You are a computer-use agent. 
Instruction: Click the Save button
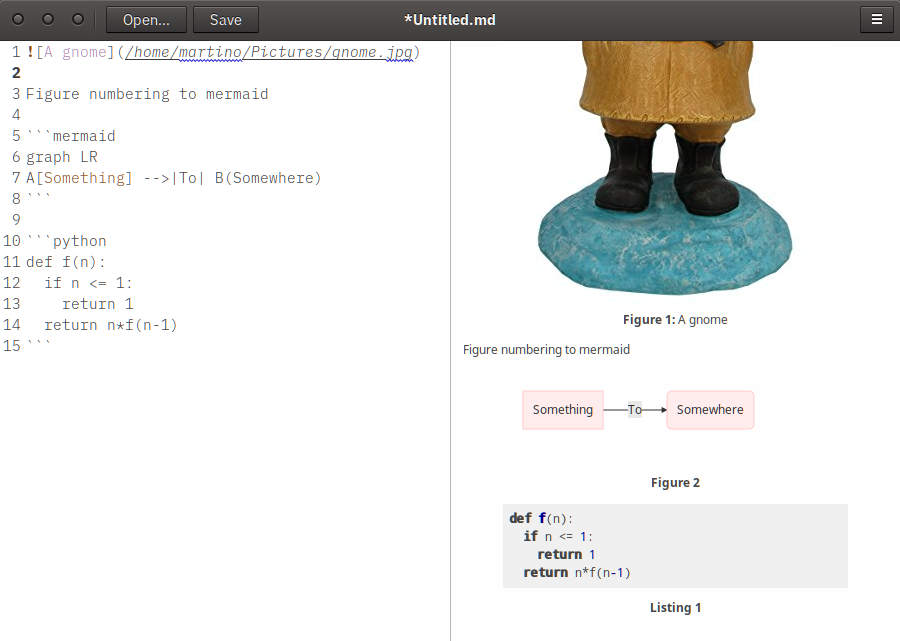(226, 20)
